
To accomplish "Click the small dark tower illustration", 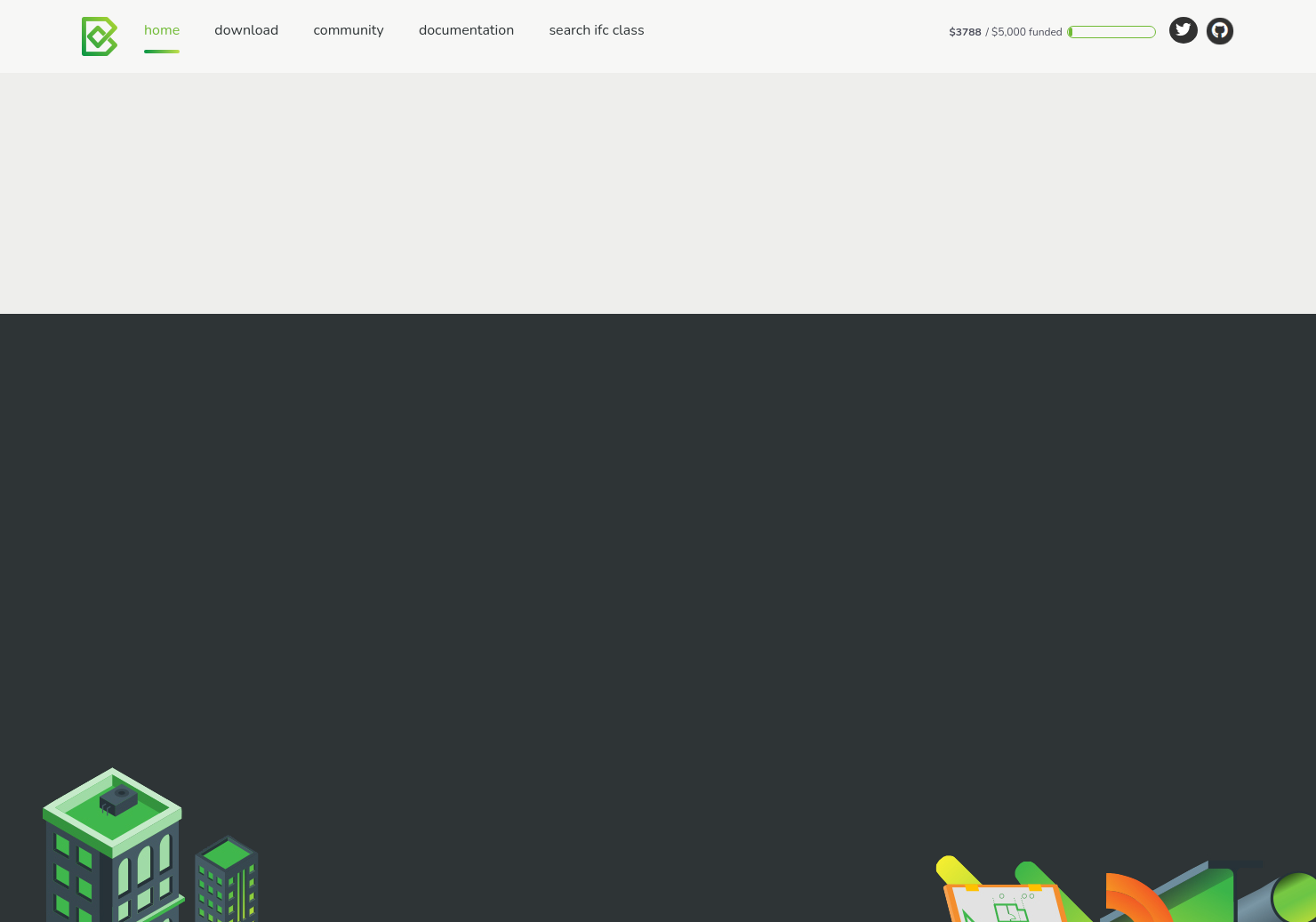I will point(228,880).
